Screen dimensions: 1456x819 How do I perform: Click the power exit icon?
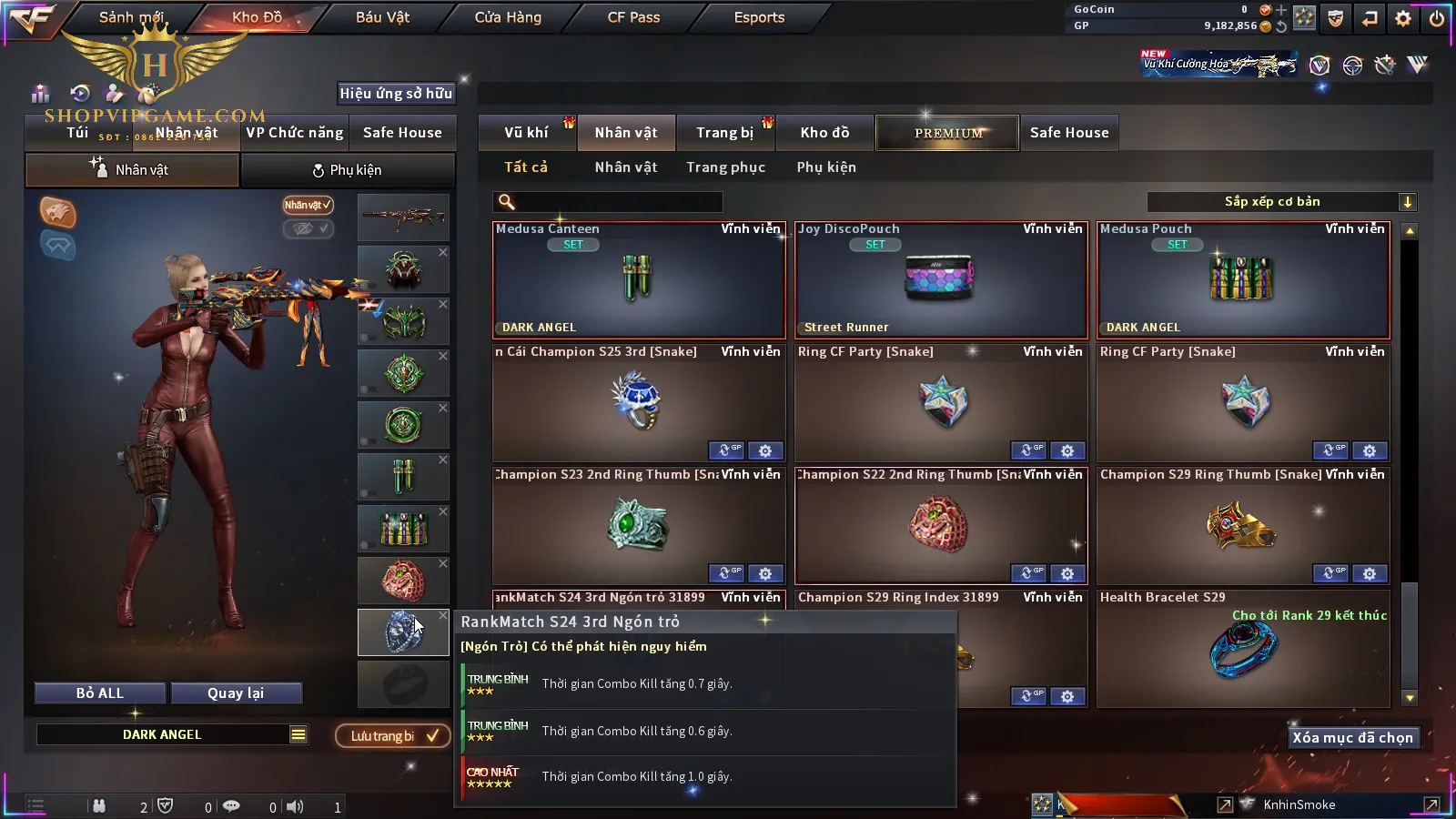[x=1437, y=18]
